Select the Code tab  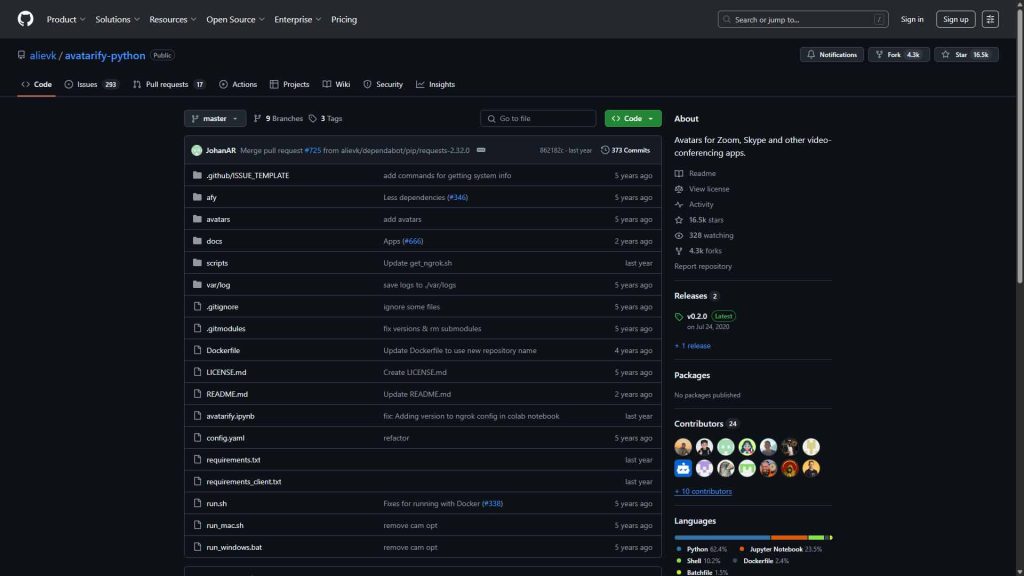[37, 84]
